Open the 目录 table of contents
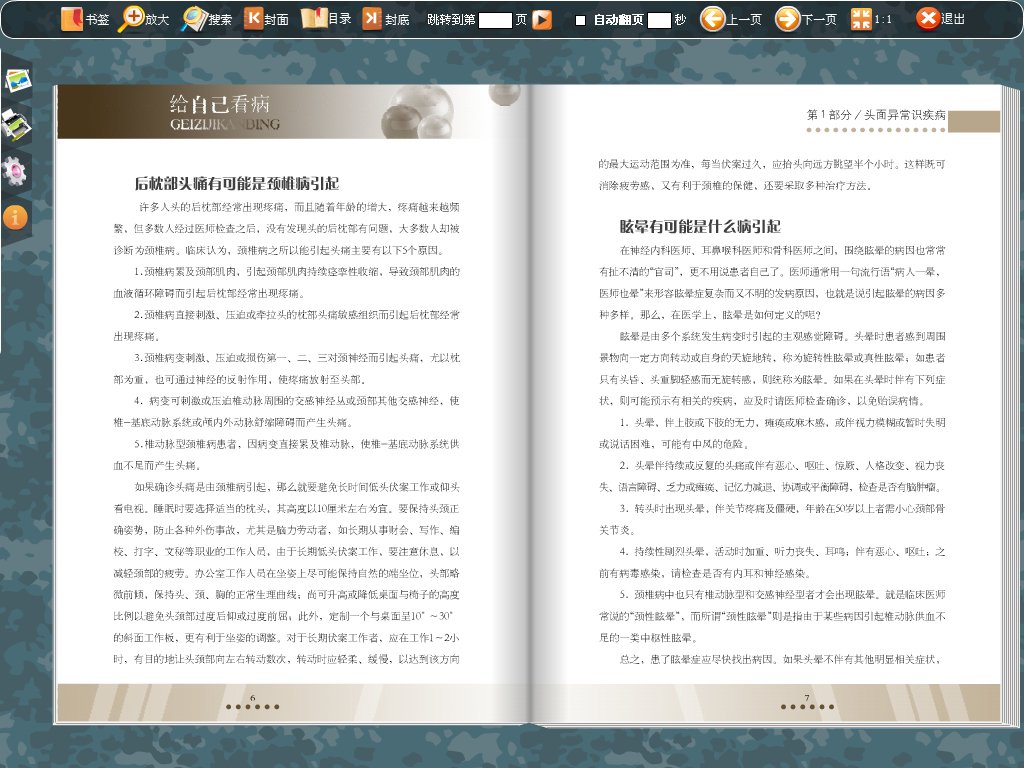Viewport: 1024px width, 768px height. tap(326, 19)
